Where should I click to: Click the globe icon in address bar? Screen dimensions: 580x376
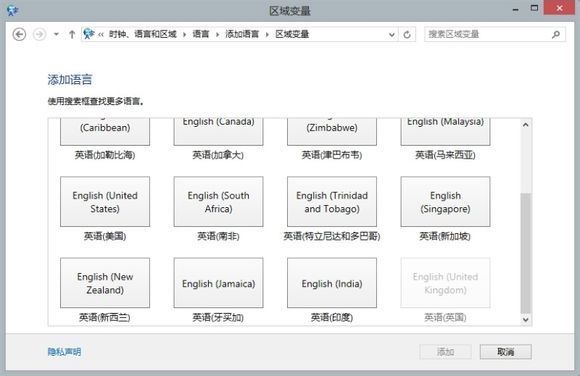[88, 34]
